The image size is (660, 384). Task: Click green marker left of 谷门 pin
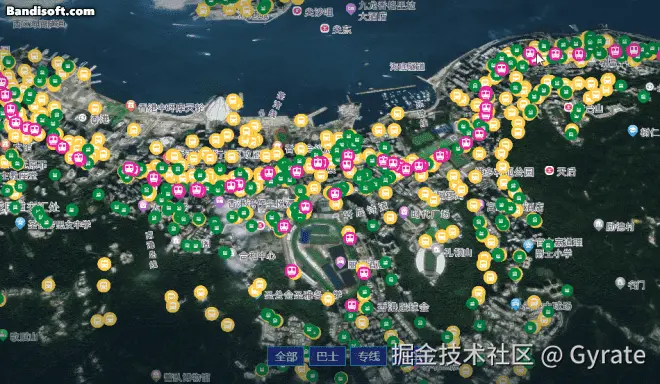click(567, 290)
